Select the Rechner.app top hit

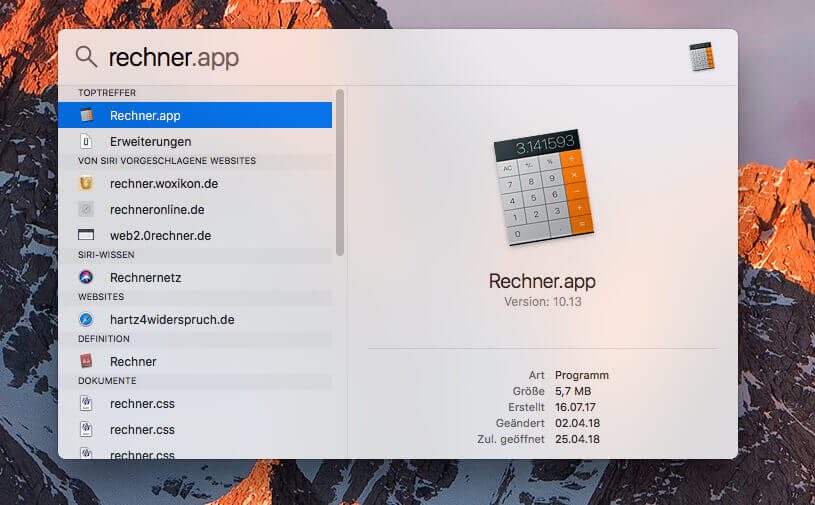[195, 115]
